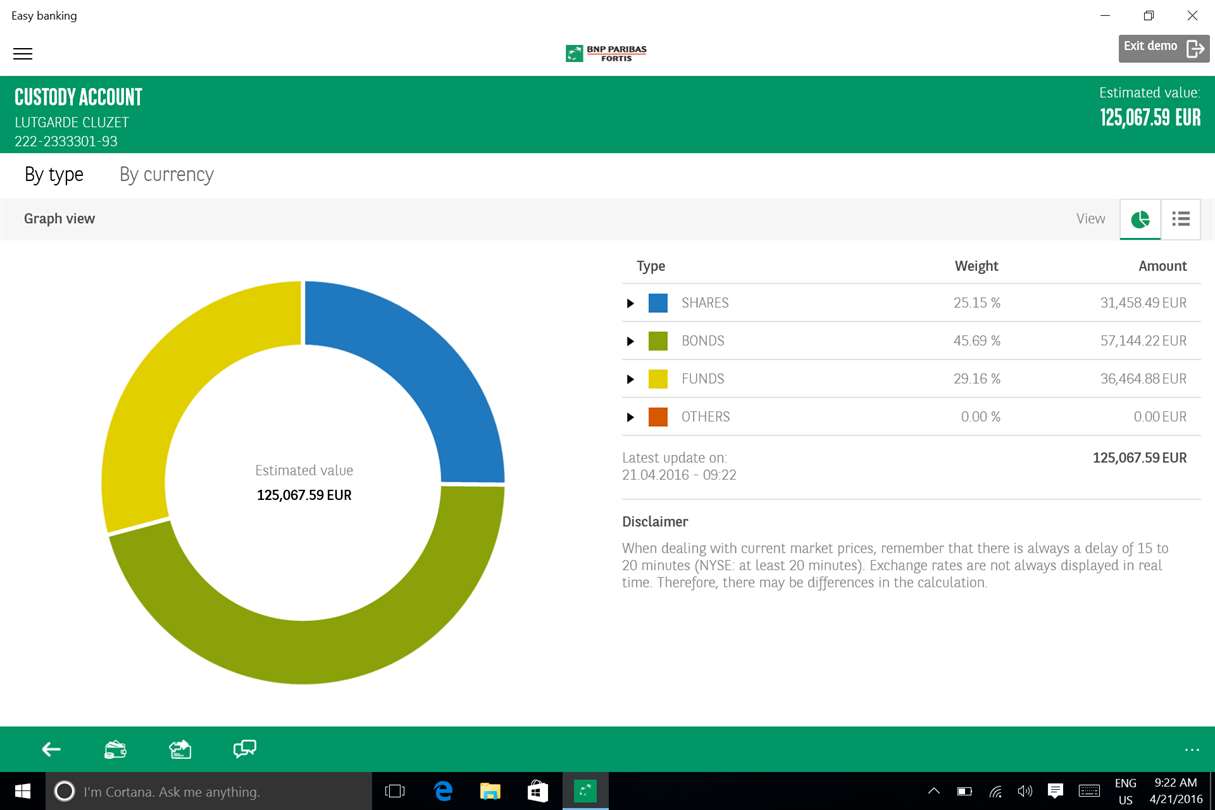Click the orange OTHERS color swatch
The height and width of the screenshot is (810, 1215).
tap(658, 417)
